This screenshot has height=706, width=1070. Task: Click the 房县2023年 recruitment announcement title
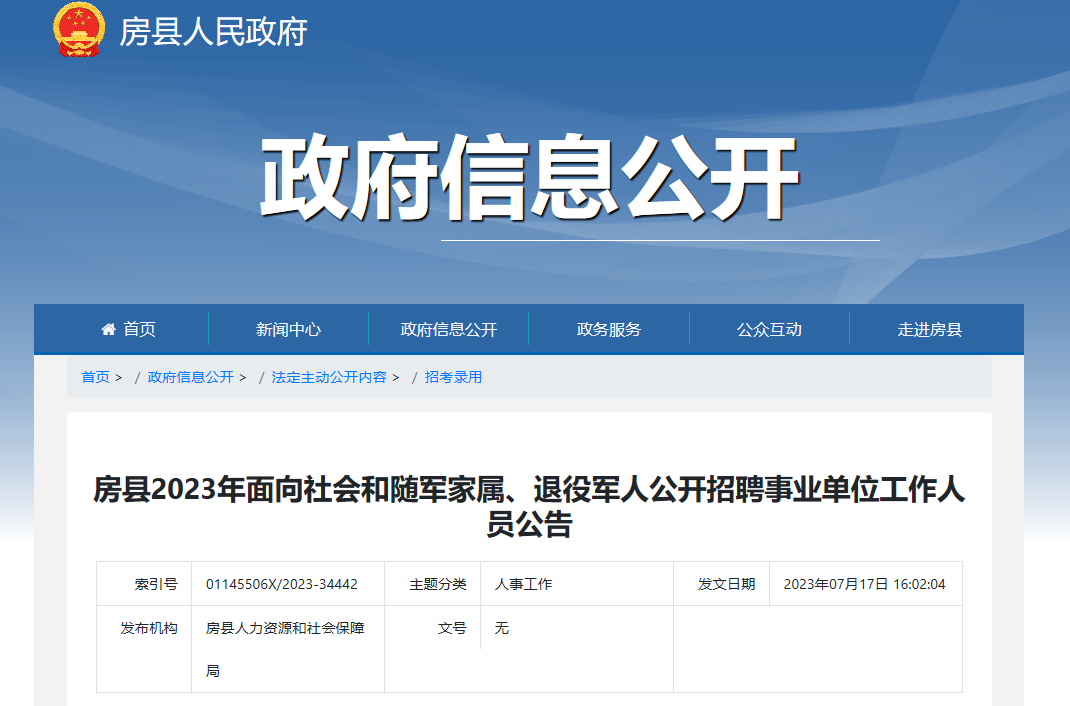529,506
